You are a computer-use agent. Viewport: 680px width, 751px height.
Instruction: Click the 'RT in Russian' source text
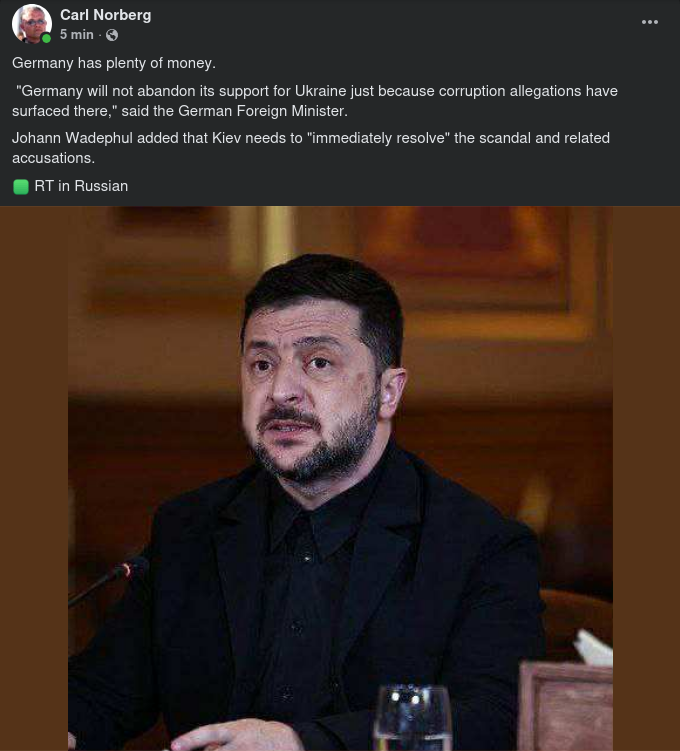[81, 186]
